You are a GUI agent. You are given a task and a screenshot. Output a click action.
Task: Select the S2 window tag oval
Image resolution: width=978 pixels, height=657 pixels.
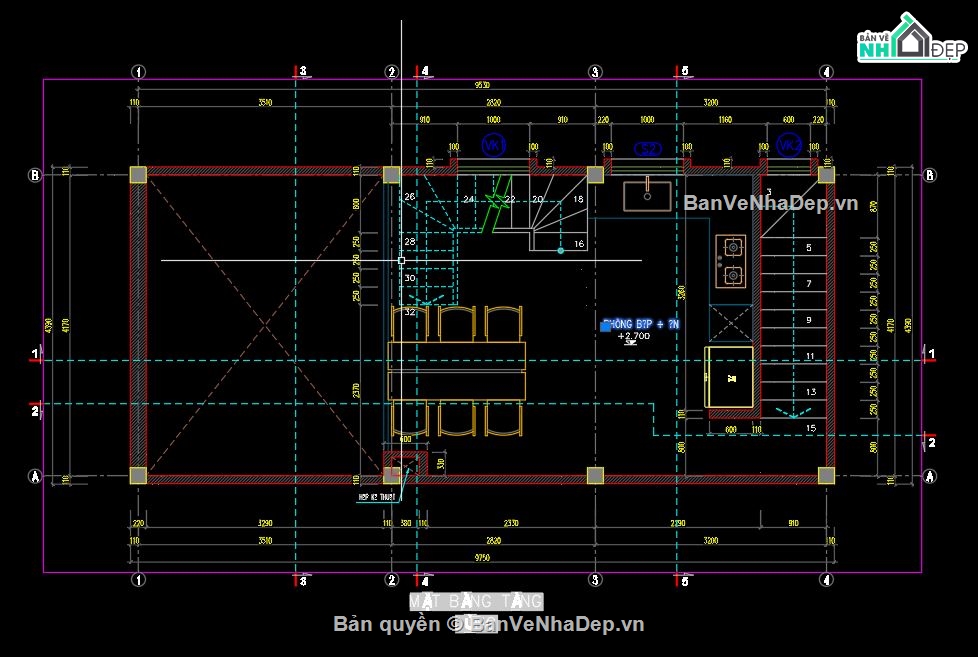[649, 149]
